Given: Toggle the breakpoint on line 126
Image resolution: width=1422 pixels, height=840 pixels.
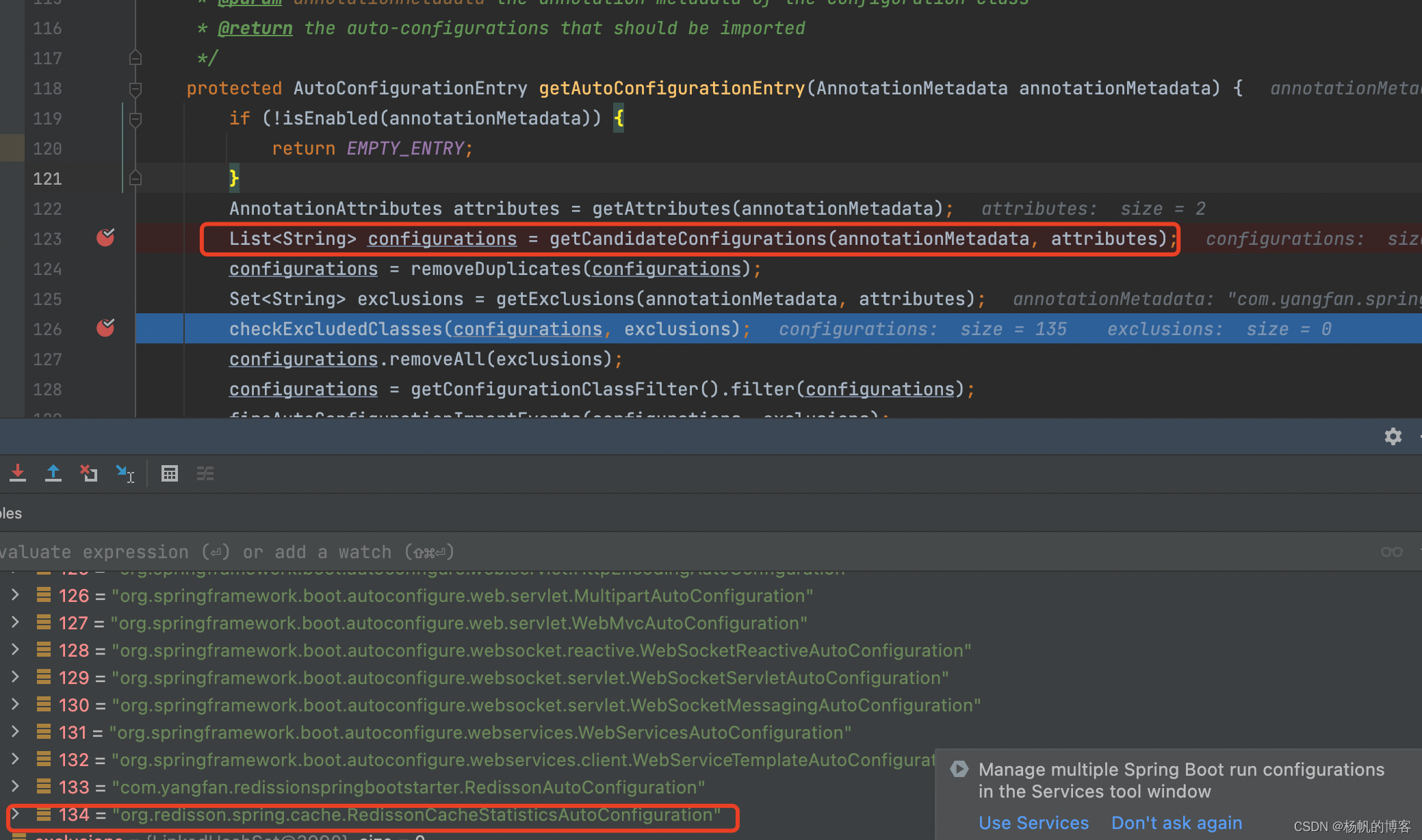Looking at the screenshot, I should point(105,328).
